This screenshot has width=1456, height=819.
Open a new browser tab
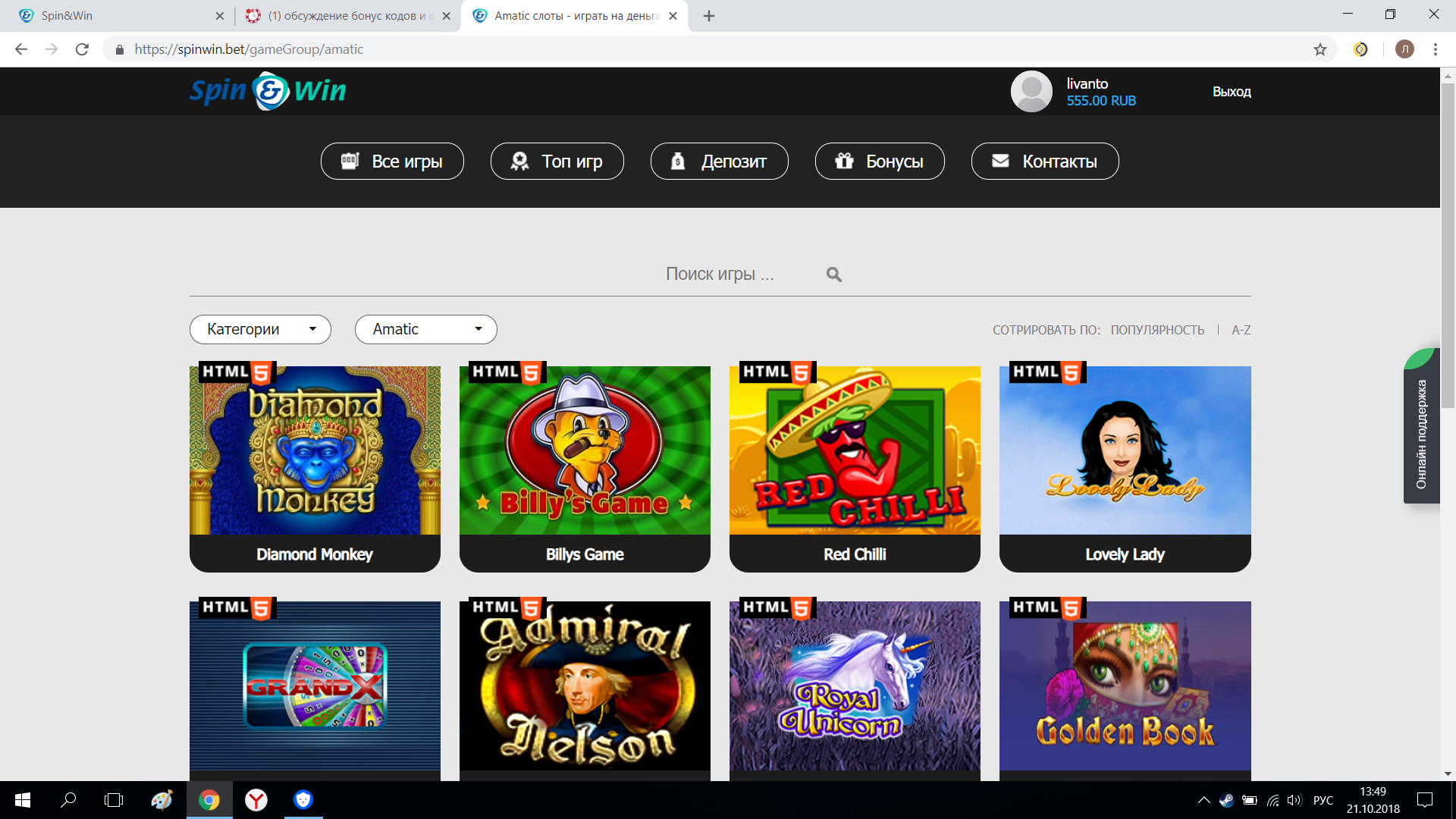coord(709,16)
